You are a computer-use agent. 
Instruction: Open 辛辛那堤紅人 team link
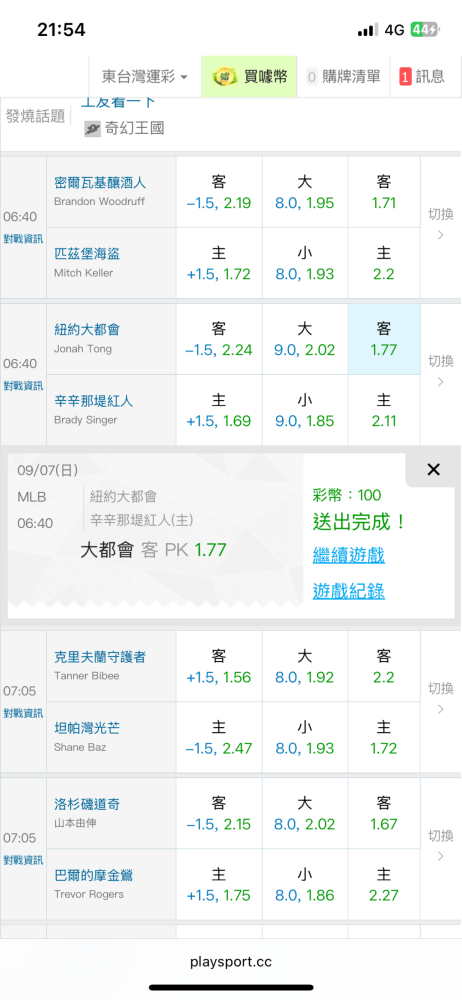coord(94,401)
